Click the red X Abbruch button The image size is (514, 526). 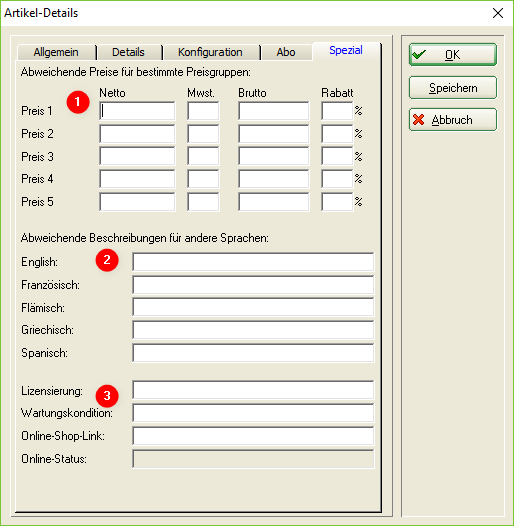click(x=452, y=119)
